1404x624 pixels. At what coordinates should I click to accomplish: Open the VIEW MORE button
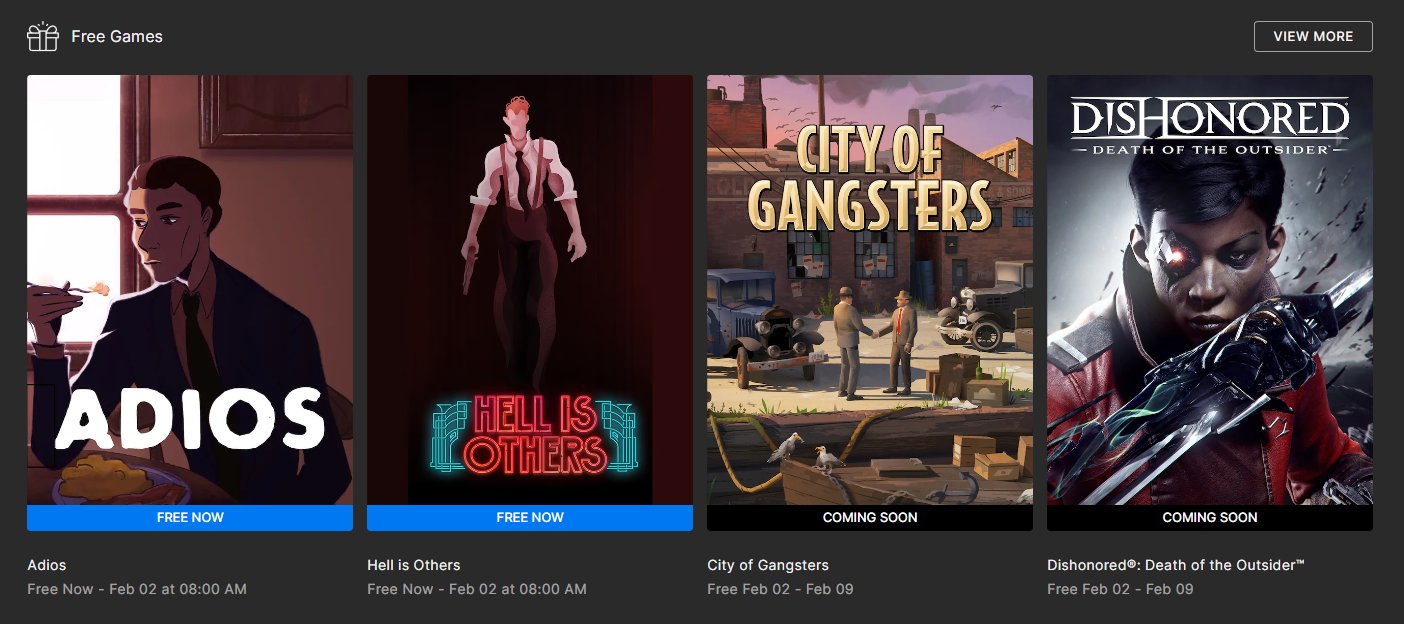click(1313, 36)
